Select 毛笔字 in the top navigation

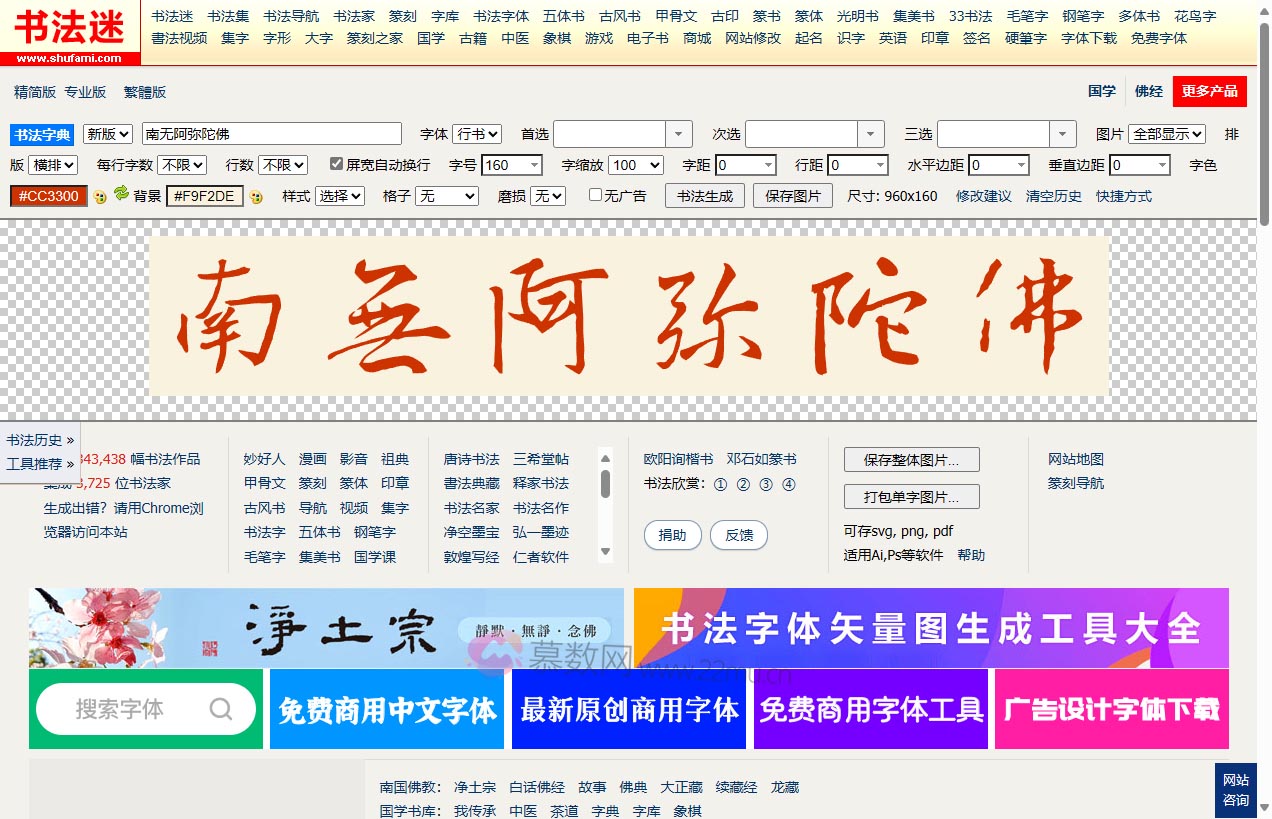tap(1027, 16)
